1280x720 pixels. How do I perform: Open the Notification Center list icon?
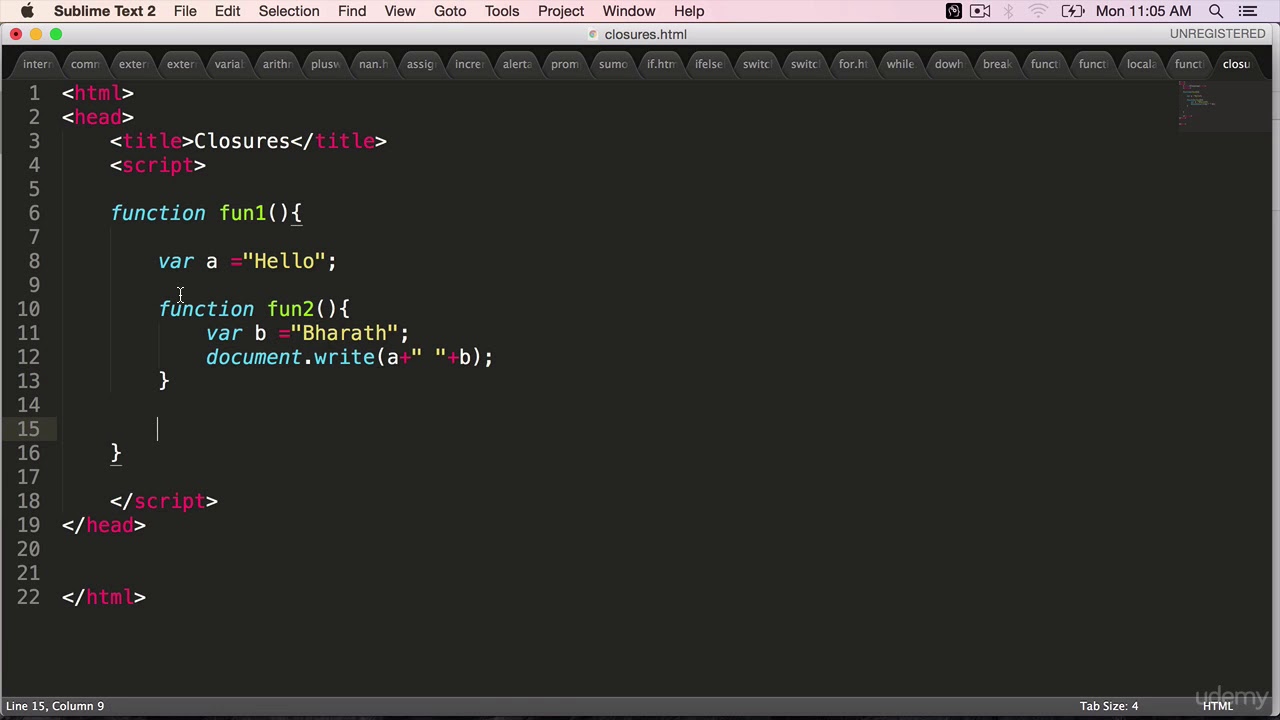1248,11
